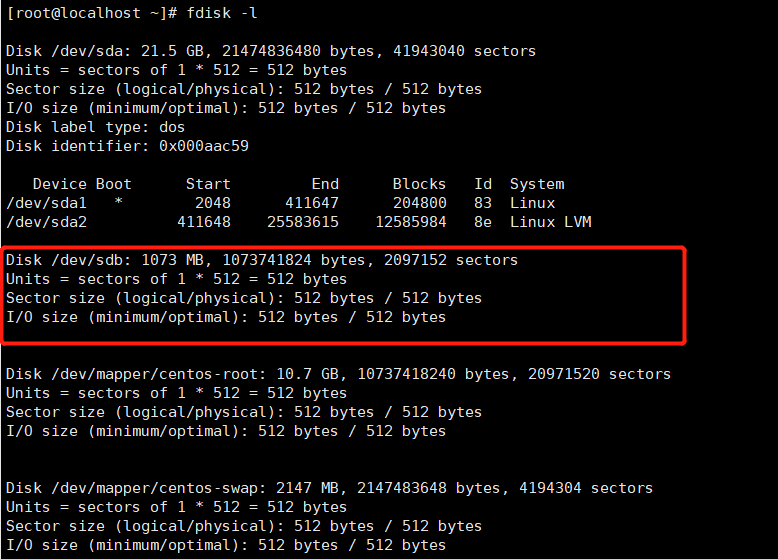Click the '21474836480 bytes' value
Image resolution: width=778 pixels, height=559 pixels.
298,51
